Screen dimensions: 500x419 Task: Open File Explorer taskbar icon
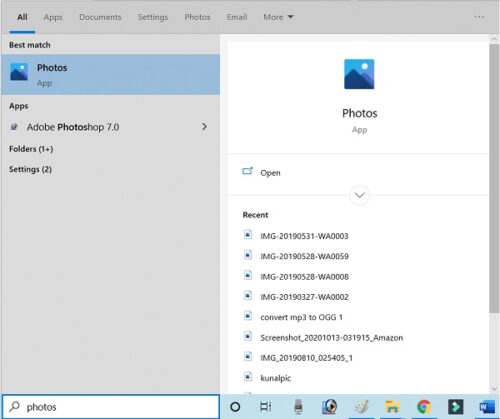point(392,407)
